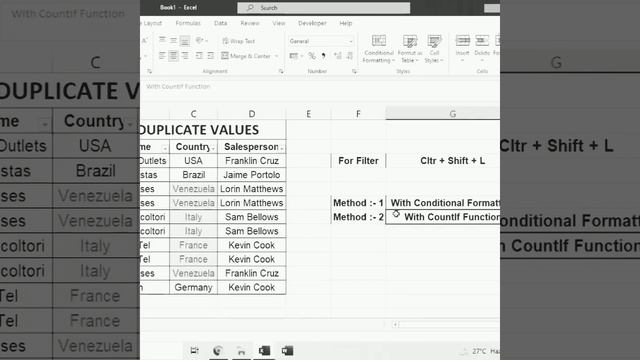Click Merge & Center
The image size is (640, 360).
coord(246,56)
